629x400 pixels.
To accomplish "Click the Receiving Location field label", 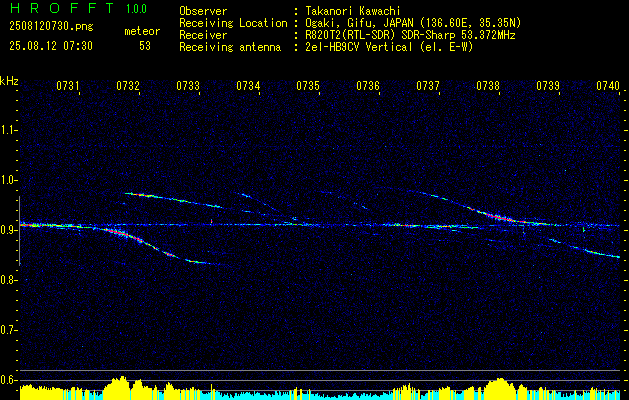I will pyautogui.click(x=233, y=23).
